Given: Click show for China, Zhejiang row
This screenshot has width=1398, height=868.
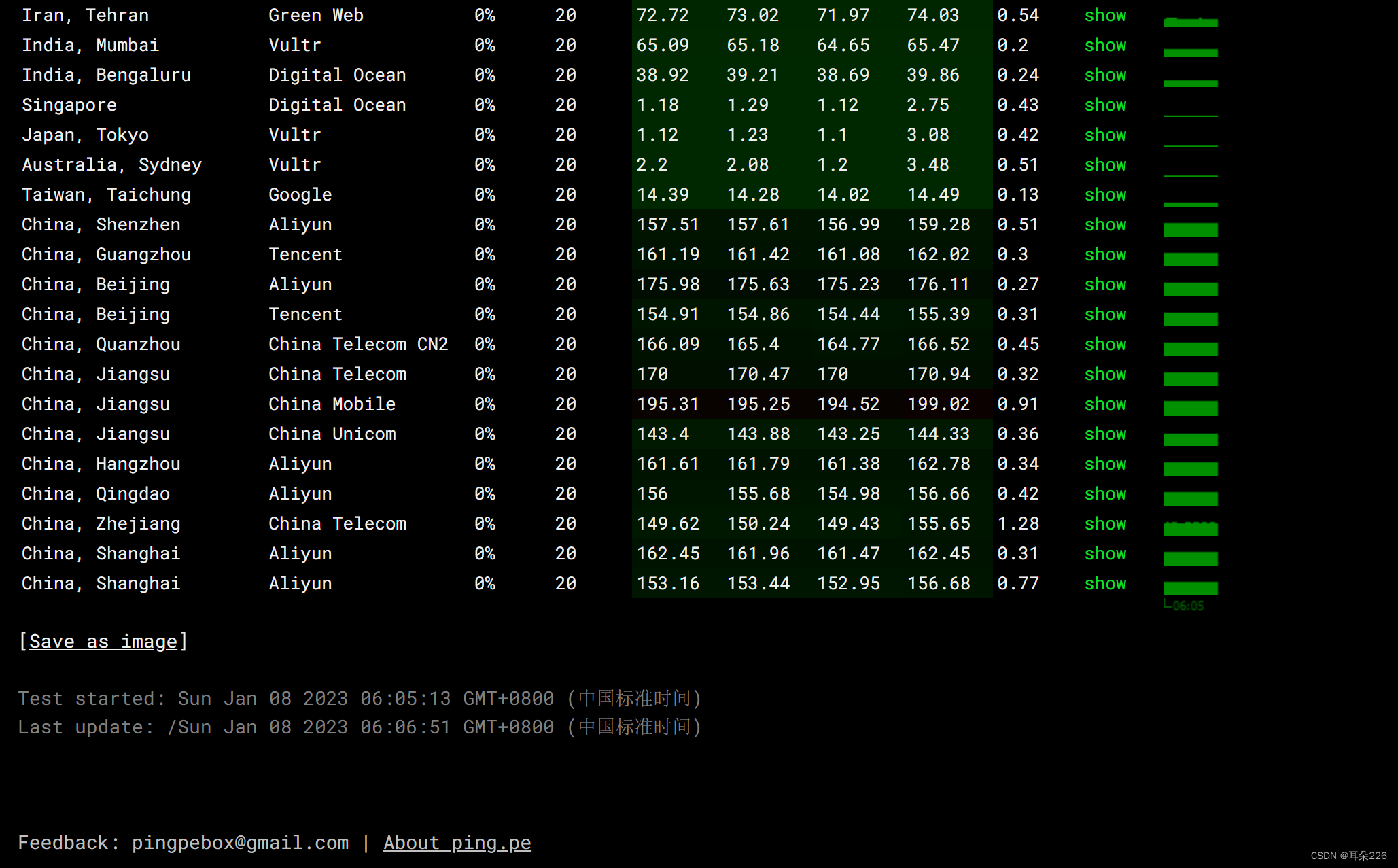Looking at the screenshot, I should click(x=1105, y=524).
